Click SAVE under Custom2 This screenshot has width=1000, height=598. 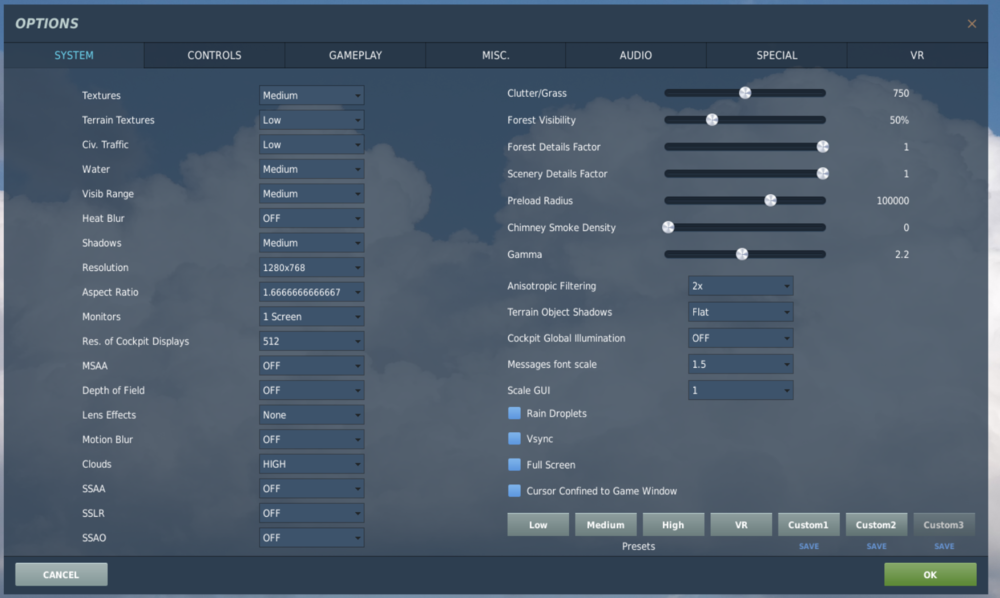tap(876, 546)
